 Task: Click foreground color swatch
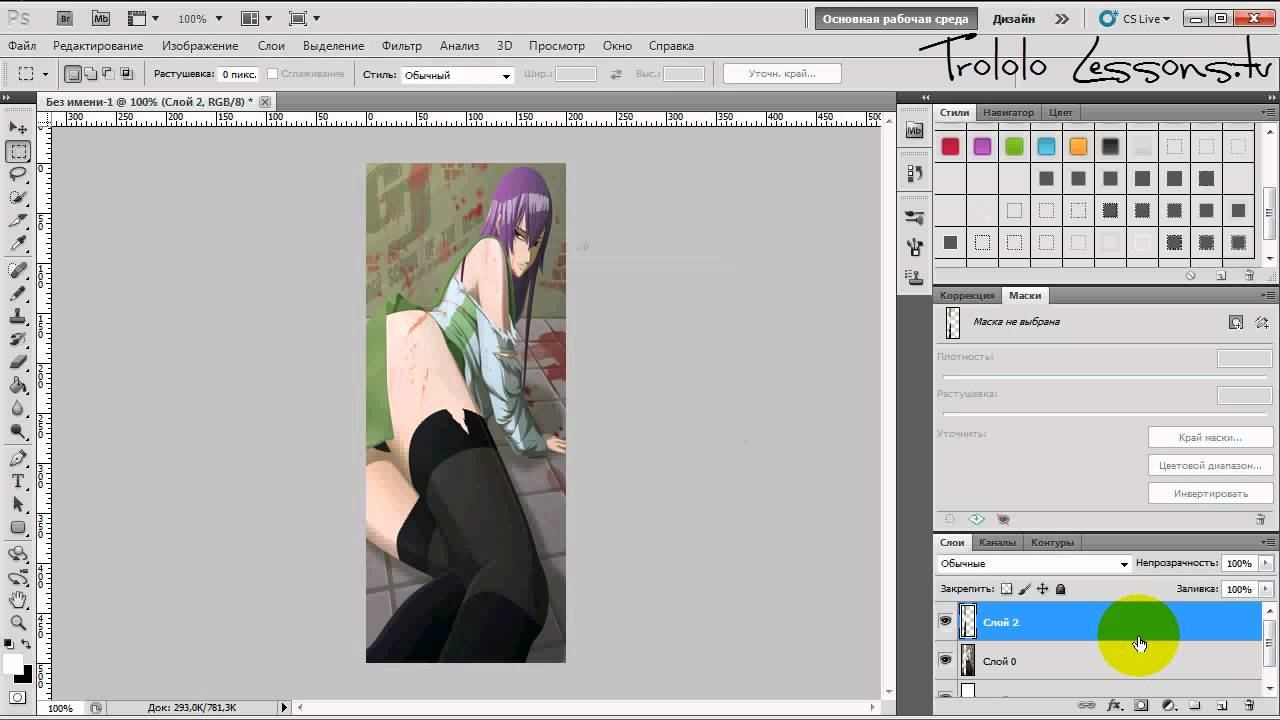(13, 664)
